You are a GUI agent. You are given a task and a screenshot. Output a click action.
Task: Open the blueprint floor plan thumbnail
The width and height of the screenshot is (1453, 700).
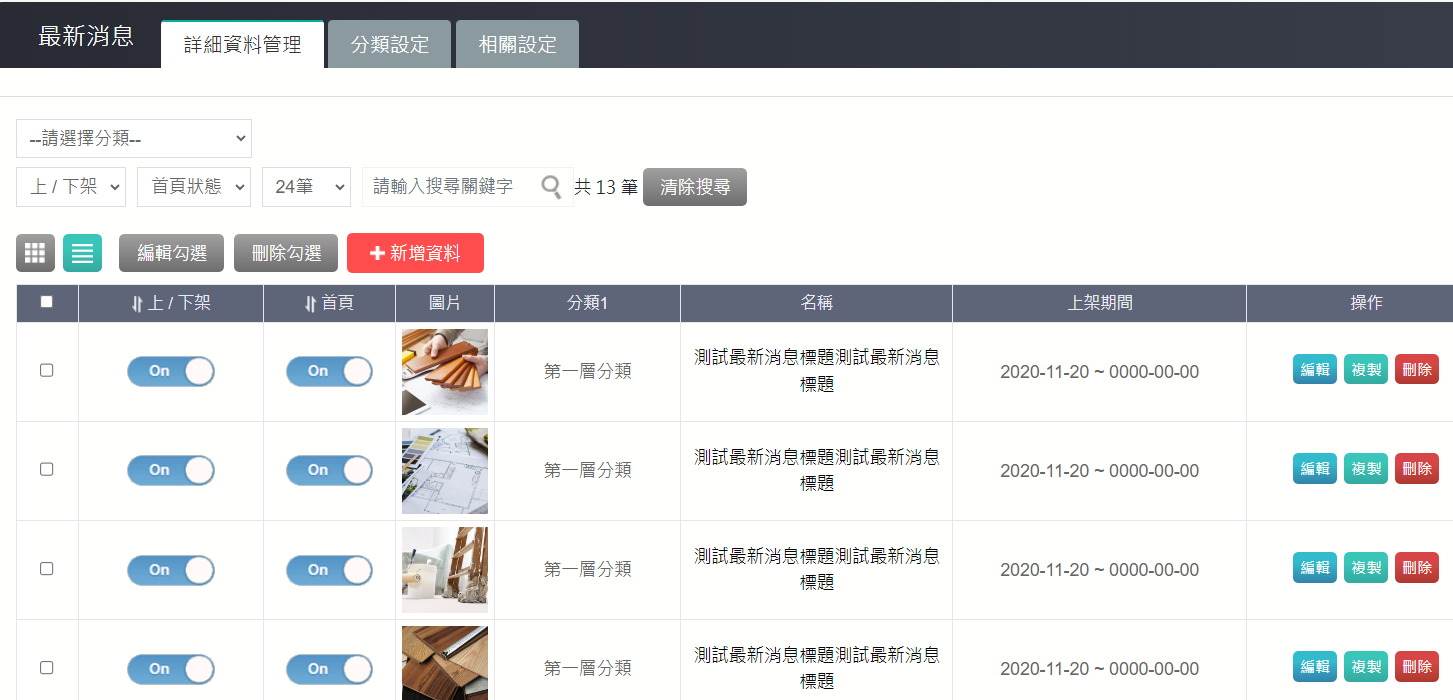click(x=445, y=471)
